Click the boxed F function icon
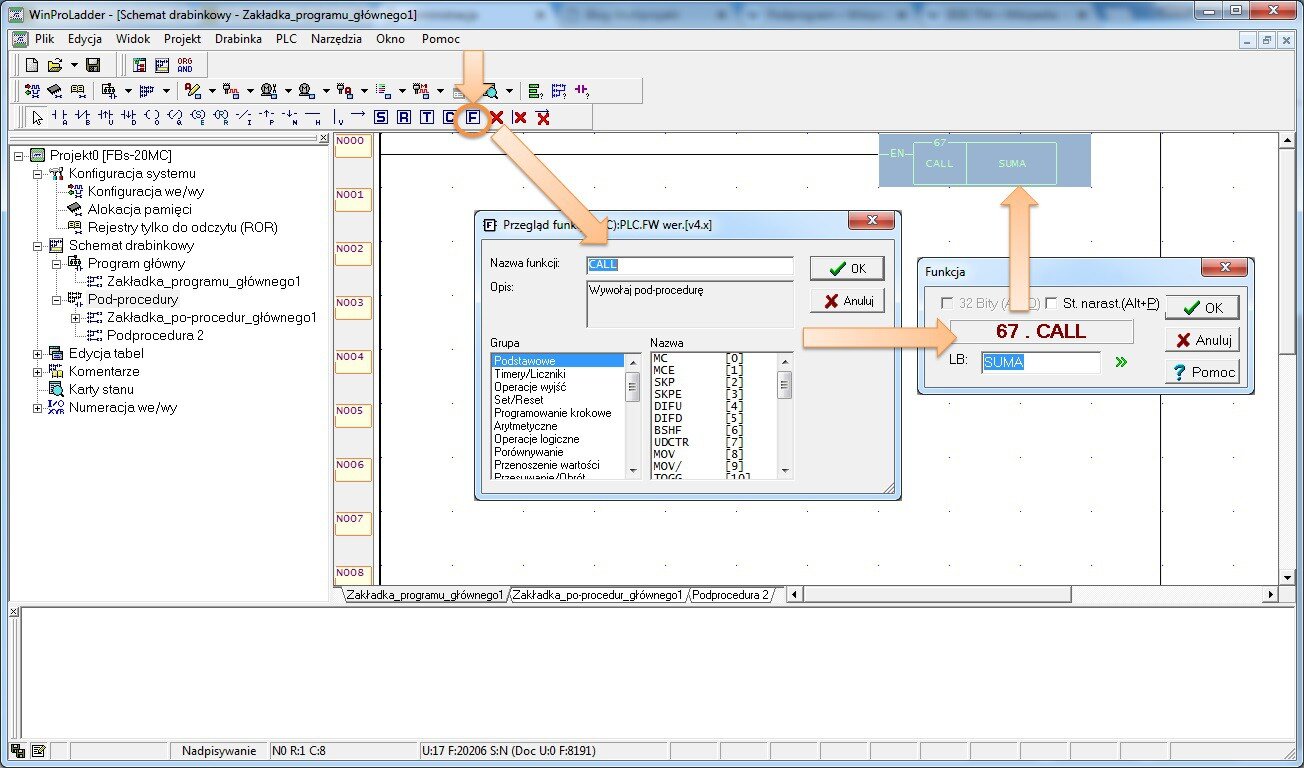The height and width of the screenshot is (768, 1304). pyautogui.click(x=472, y=118)
